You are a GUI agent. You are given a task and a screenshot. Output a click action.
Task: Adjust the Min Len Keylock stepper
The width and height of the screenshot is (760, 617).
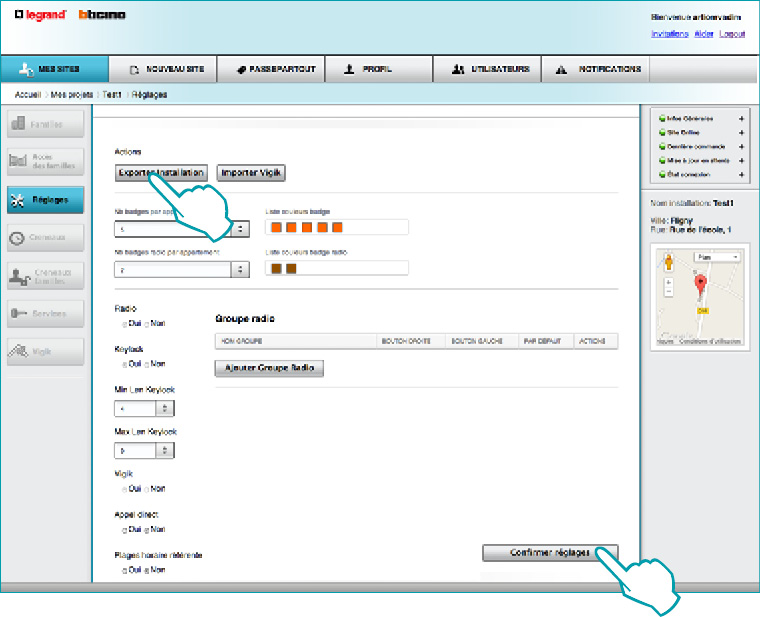pyautogui.click(x=165, y=408)
